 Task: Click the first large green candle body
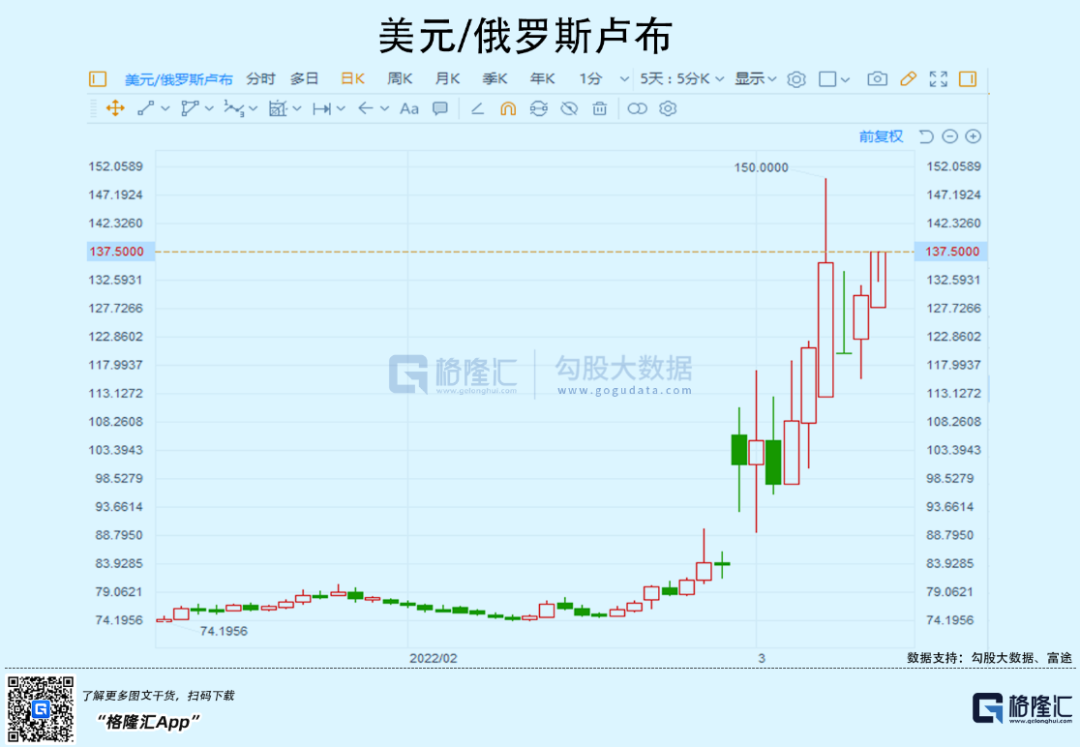[739, 450]
